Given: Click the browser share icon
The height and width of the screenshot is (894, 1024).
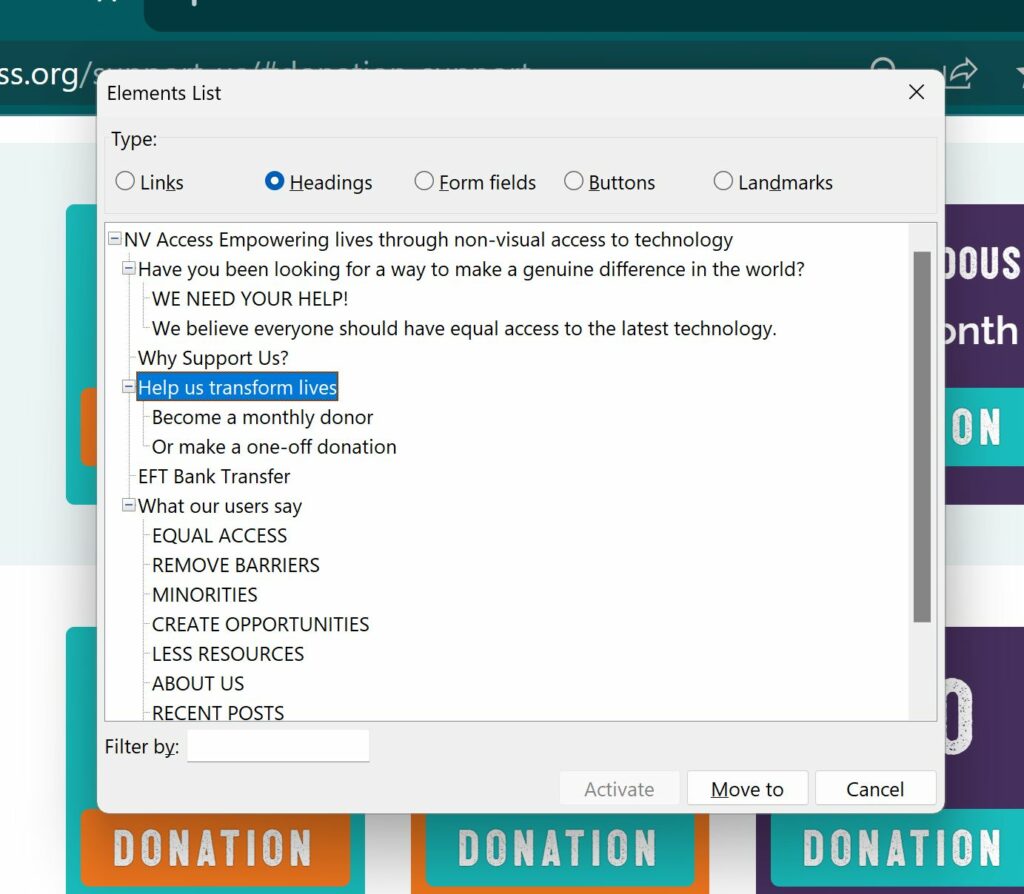Looking at the screenshot, I should [x=961, y=73].
